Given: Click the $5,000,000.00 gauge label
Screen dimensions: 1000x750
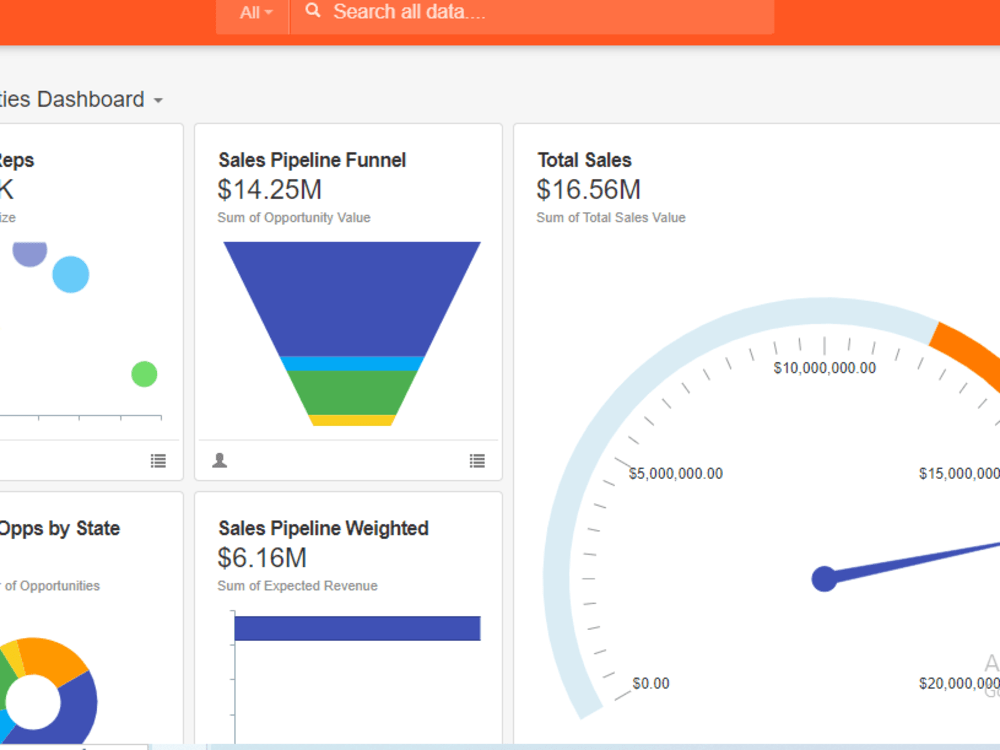Looking at the screenshot, I should (x=676, y=473).
